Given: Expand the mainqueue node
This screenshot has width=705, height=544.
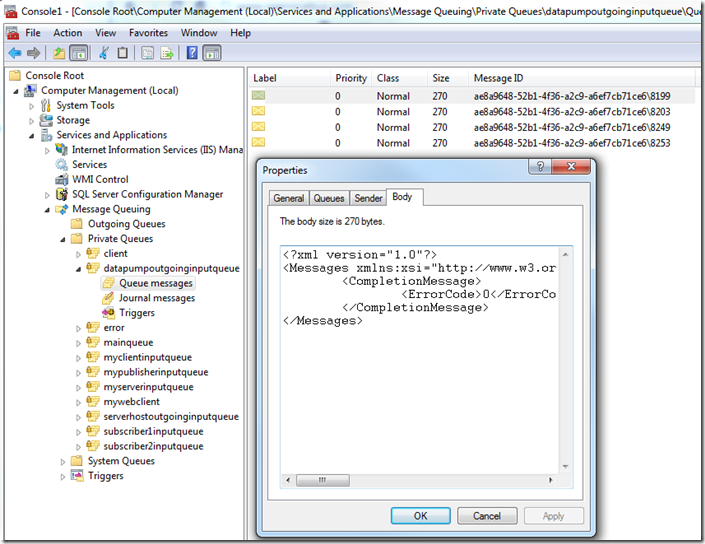Looking at the screenshot, I should coord(79,344).
